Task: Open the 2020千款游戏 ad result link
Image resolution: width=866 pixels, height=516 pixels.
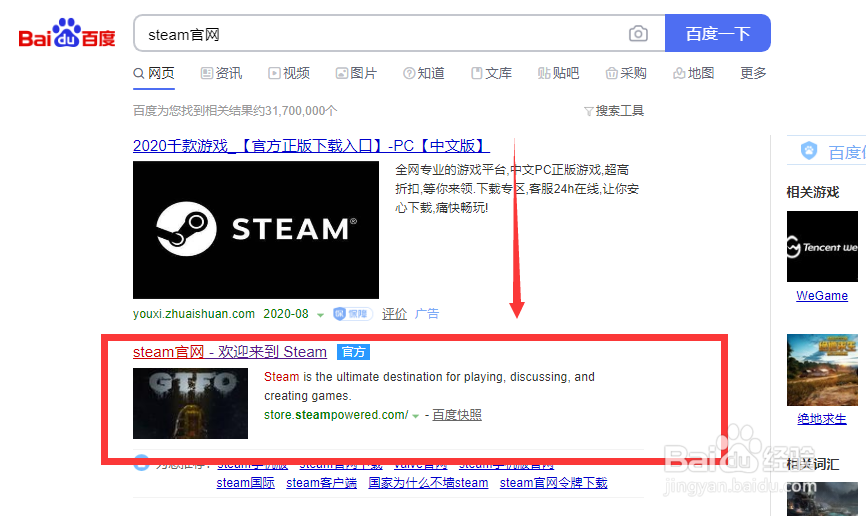Action: [311, 146]
